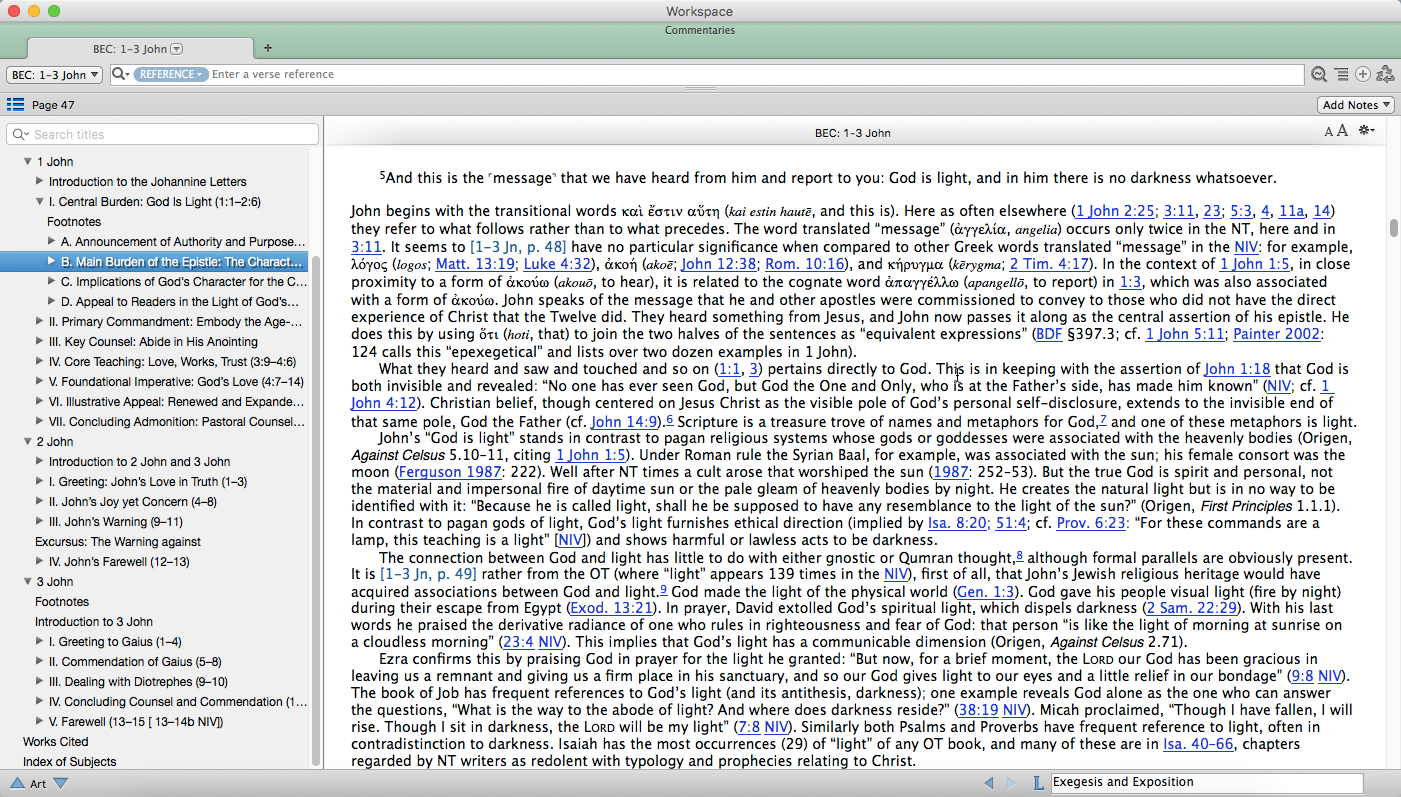The height and width of the screenshot is (797, 1401).
Task: Click the add parallel pane plus icon
Action: 1362,74
